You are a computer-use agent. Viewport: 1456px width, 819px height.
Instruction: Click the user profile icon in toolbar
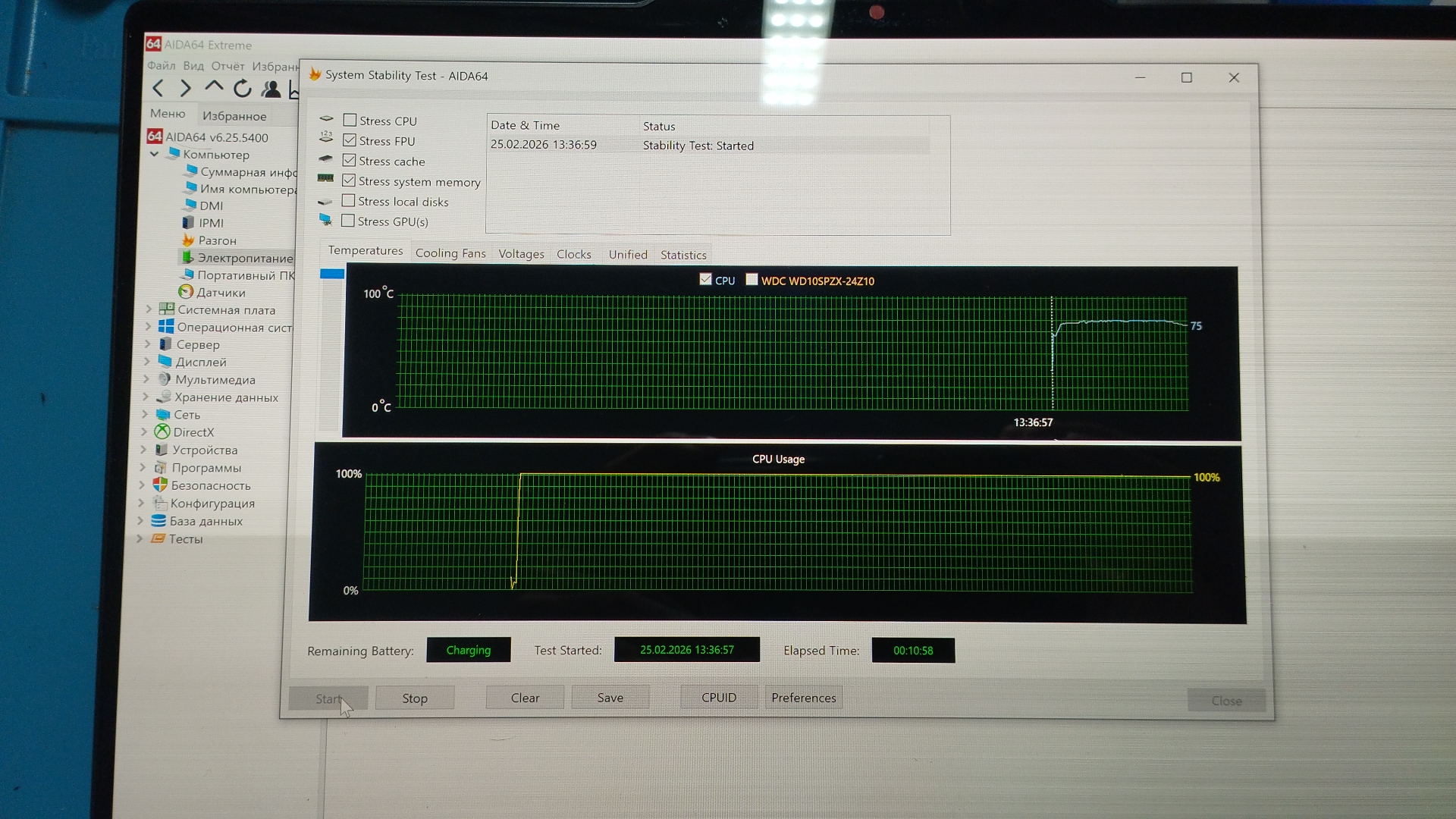pos(271,89)
